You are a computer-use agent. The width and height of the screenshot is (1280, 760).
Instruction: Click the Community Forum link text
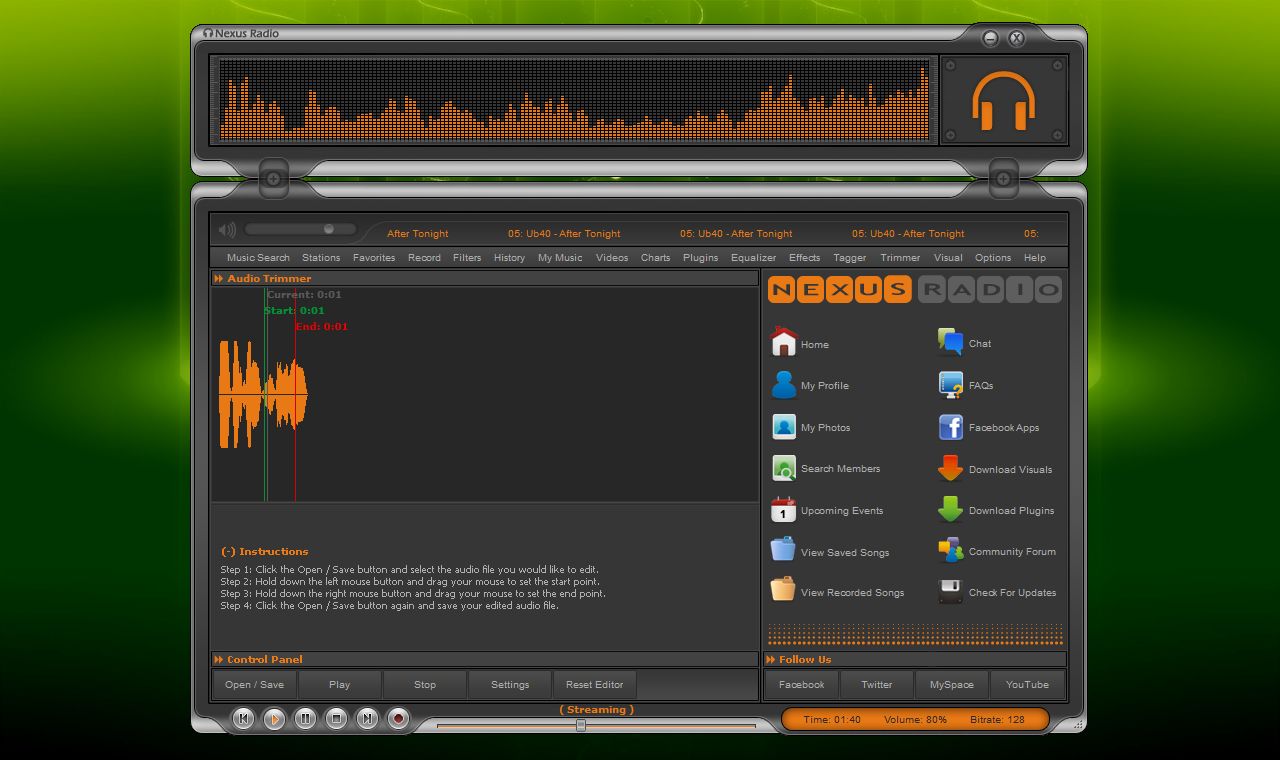pos(1012,552)
